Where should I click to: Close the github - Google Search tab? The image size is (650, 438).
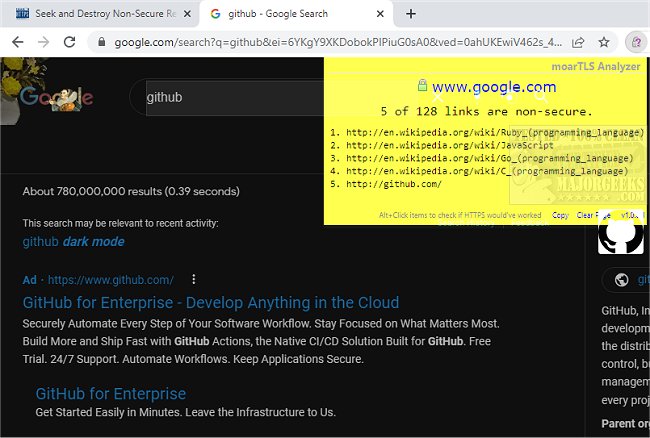379,14
